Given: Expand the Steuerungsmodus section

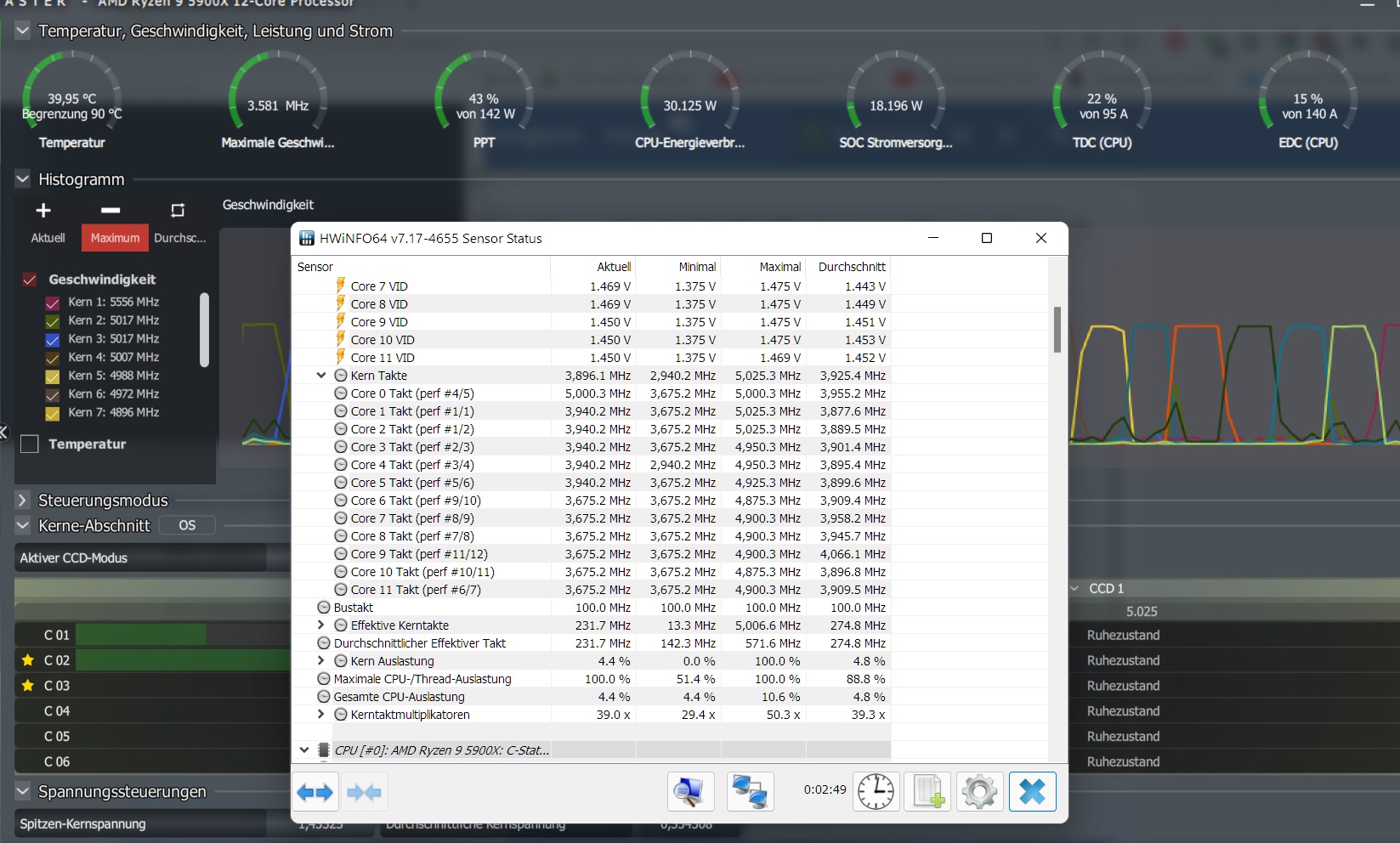Looking at the screenshot, I should tap(23, 501).
